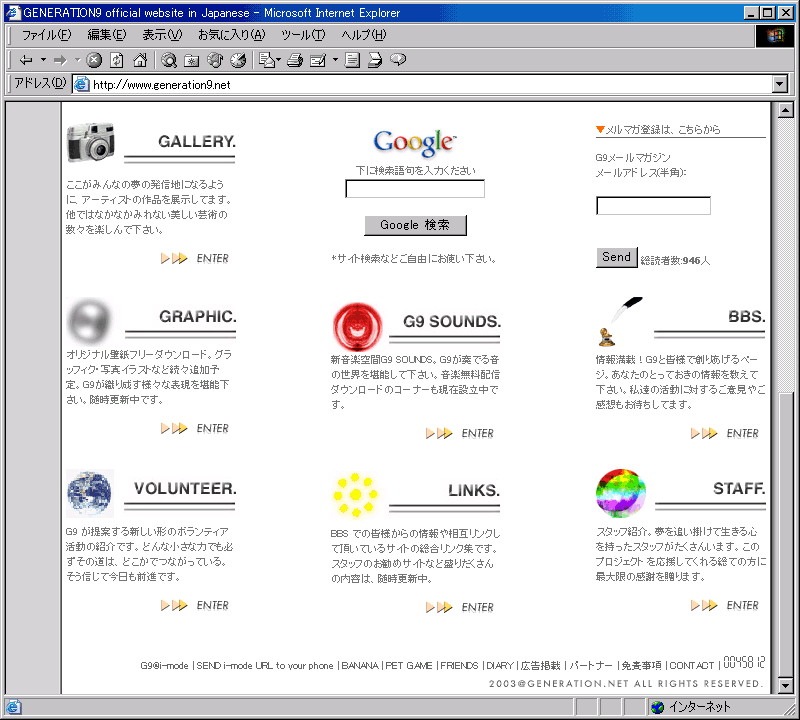Open the Search pane toolbar icon
The width and height of the screenshot is (800, 720).
coord(169,61)
